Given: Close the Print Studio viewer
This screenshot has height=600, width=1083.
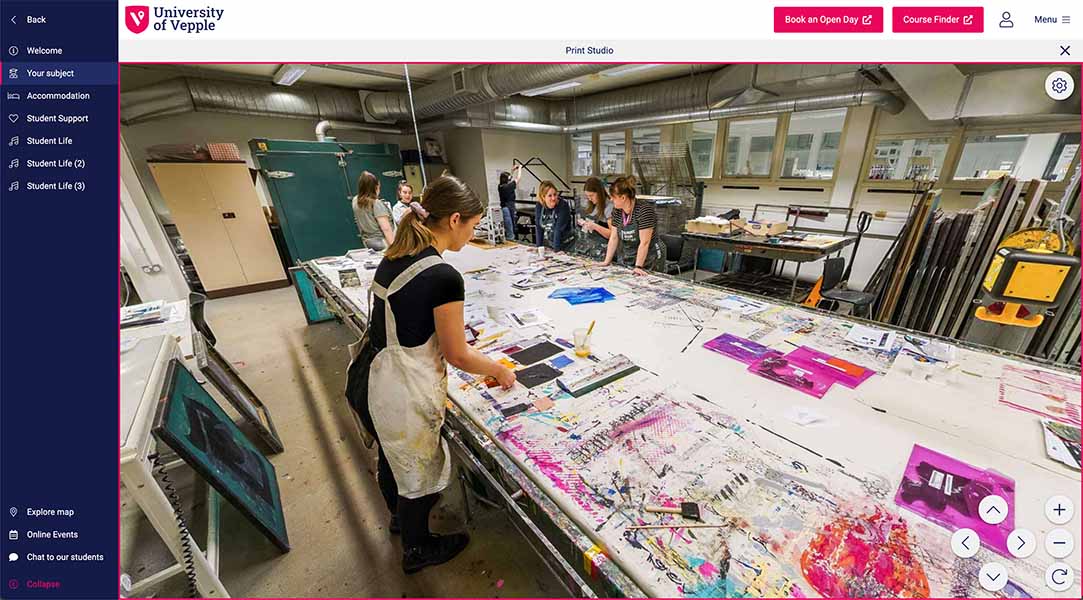Looking at the screenshot, I should pos(1065,50).
